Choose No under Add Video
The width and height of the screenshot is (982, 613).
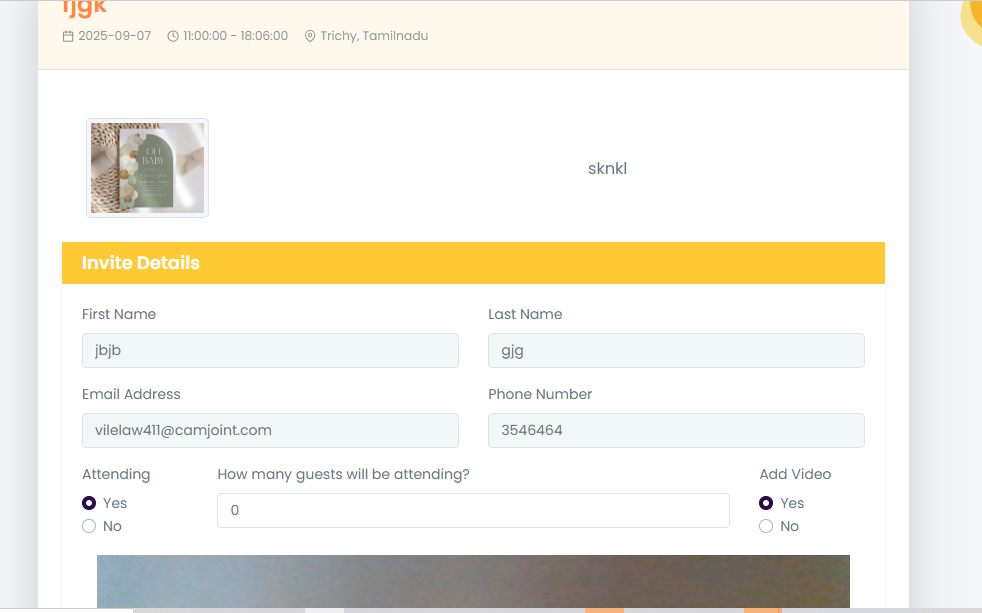pos(766,526)
